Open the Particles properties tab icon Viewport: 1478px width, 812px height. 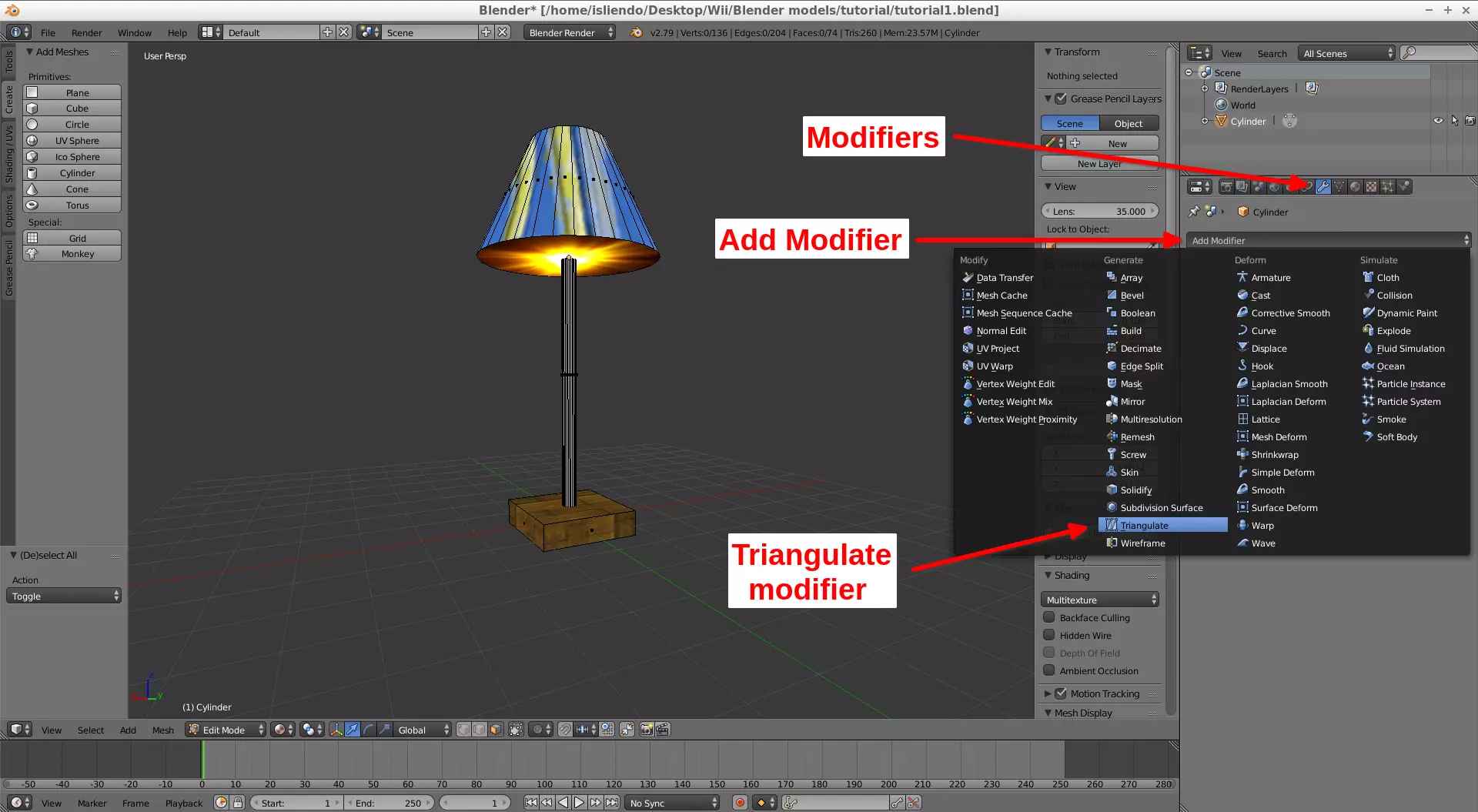click(1388, 187)
